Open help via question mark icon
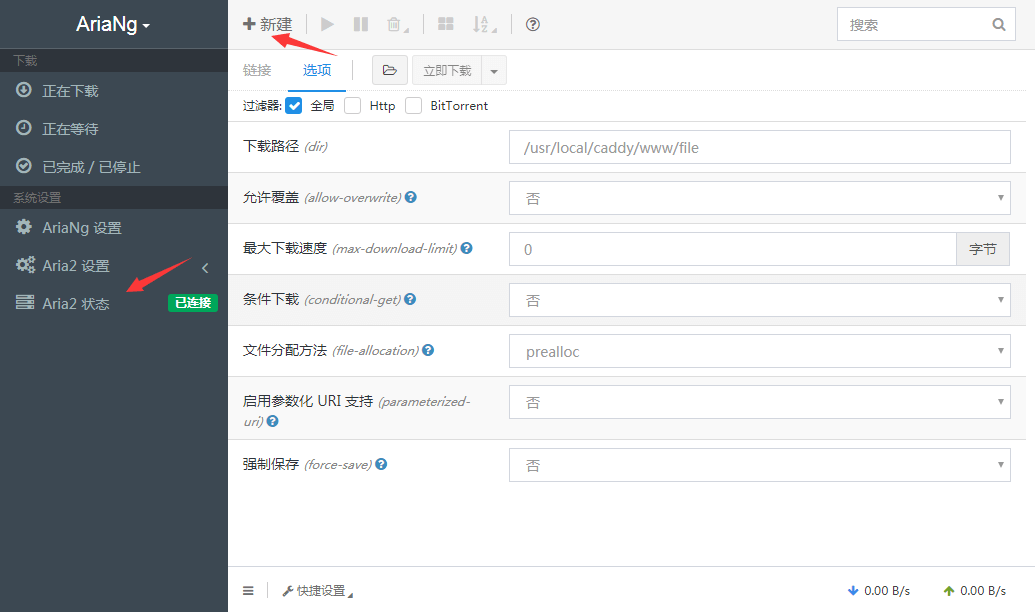Viewport: 1035px width, 612px height. click(533, 24)
